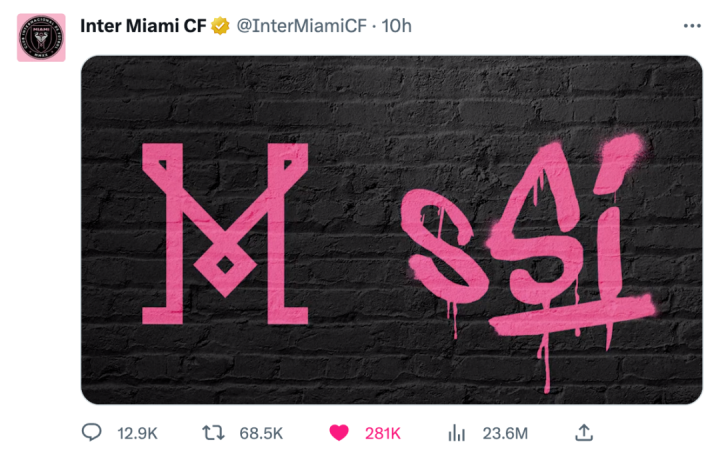Unlike the tweet via the pink heart
Image resolution: width=720 pixels, height=454 pixels.
click(339, 433)
